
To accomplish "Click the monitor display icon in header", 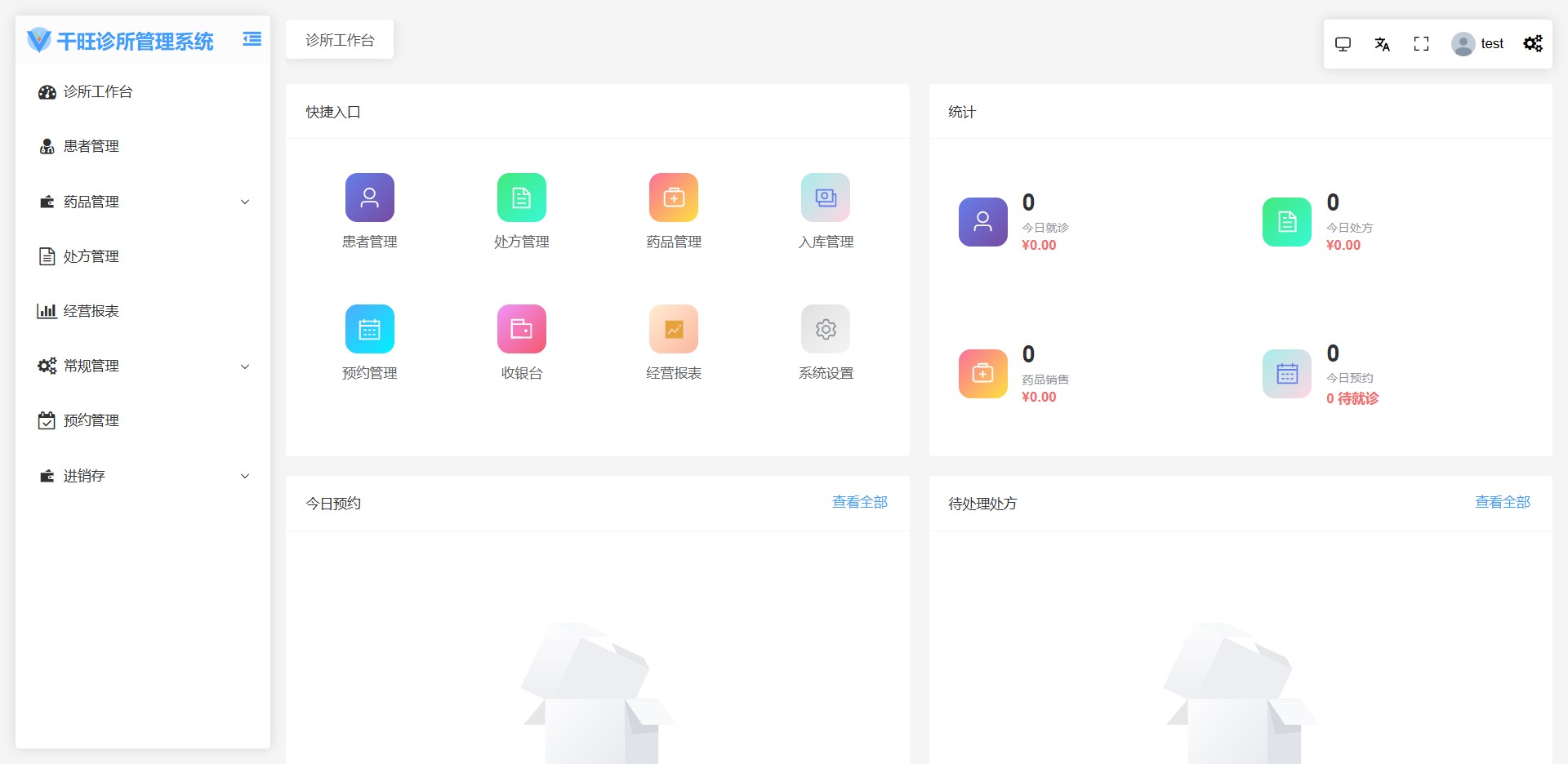I will tap(1343, 44).
